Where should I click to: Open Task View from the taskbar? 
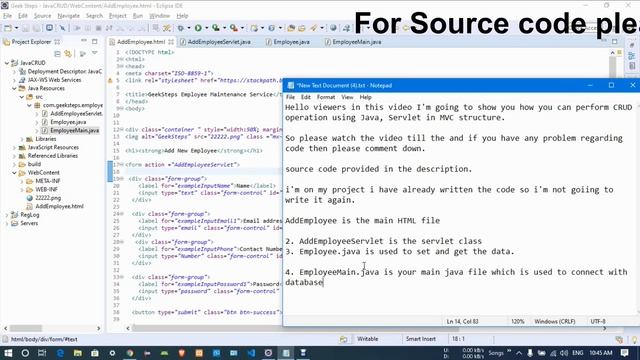point(42,353)
